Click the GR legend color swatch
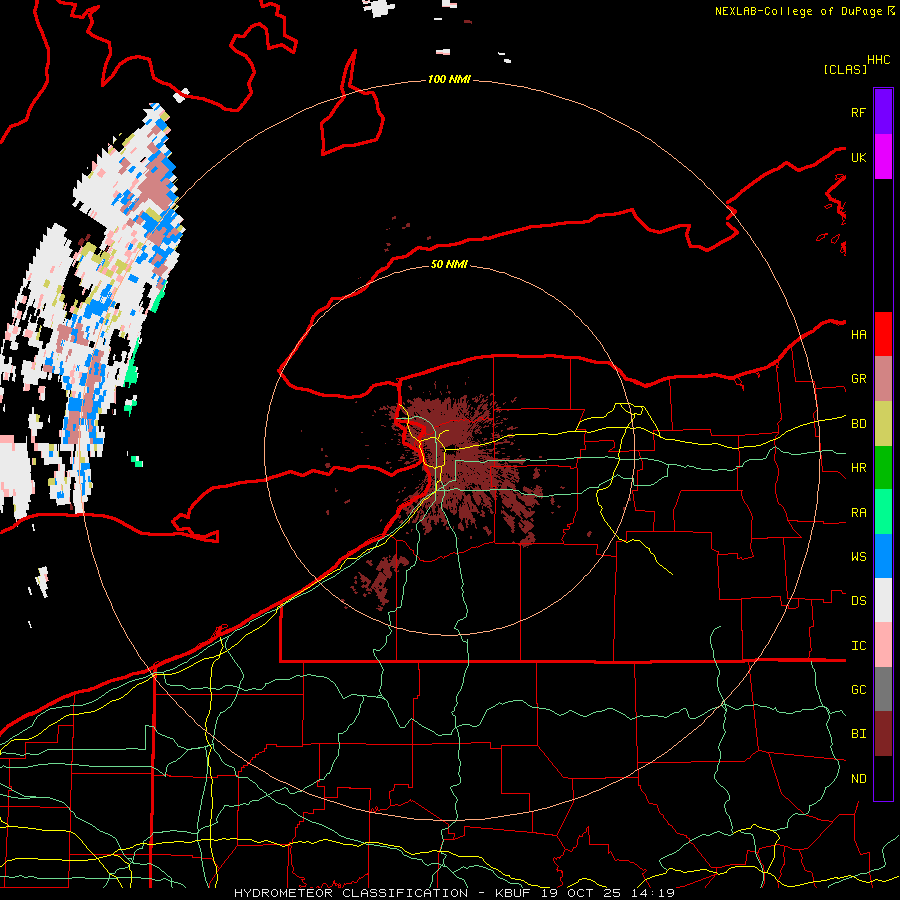This screenshot has width=900, height=900. click(883, 378)
